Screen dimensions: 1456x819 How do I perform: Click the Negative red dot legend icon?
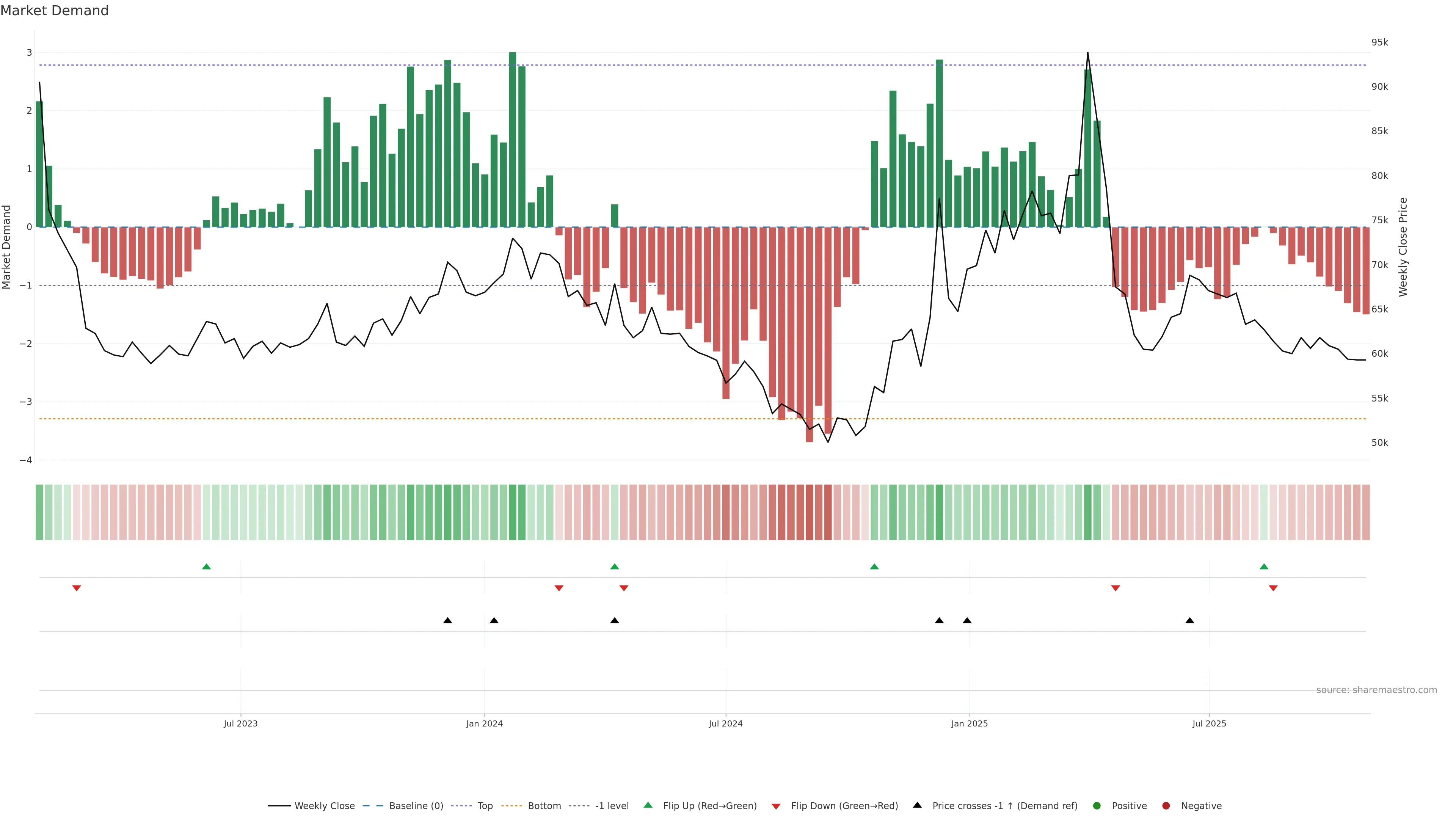pos(1166,805)
